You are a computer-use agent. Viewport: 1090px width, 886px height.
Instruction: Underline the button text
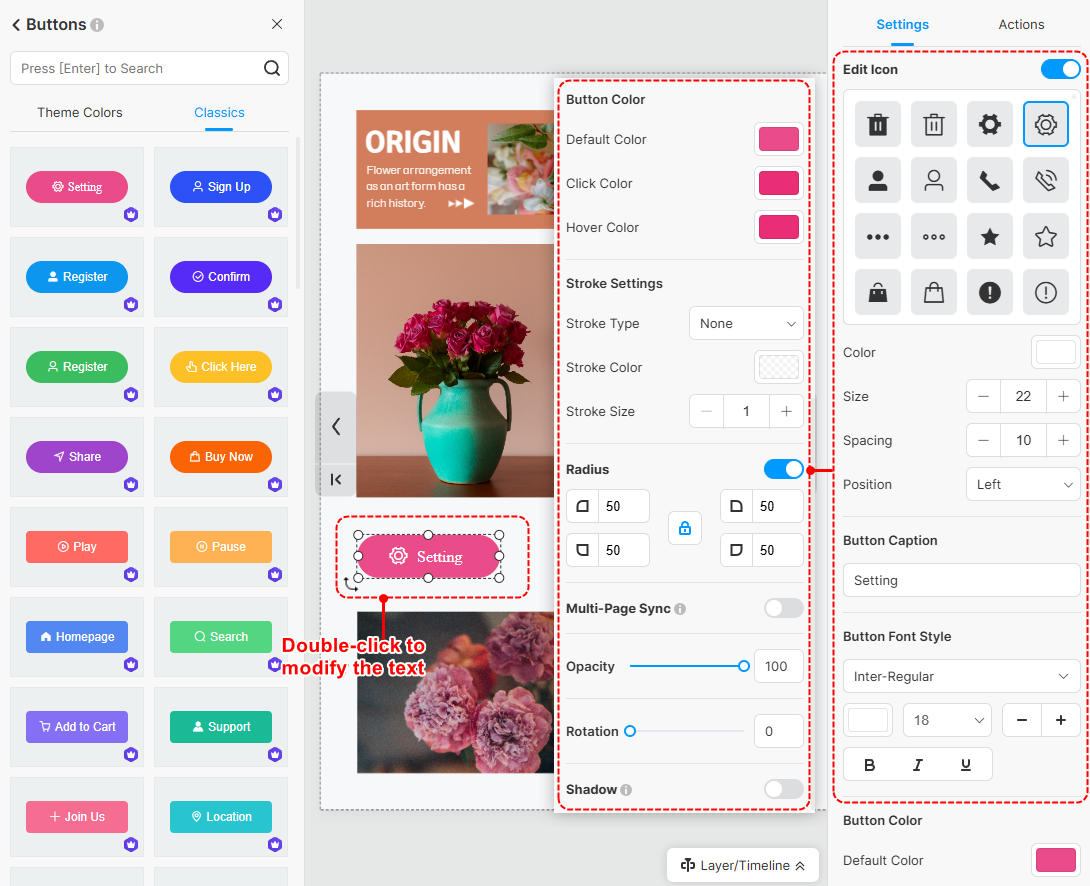click(x=966, y=765)
